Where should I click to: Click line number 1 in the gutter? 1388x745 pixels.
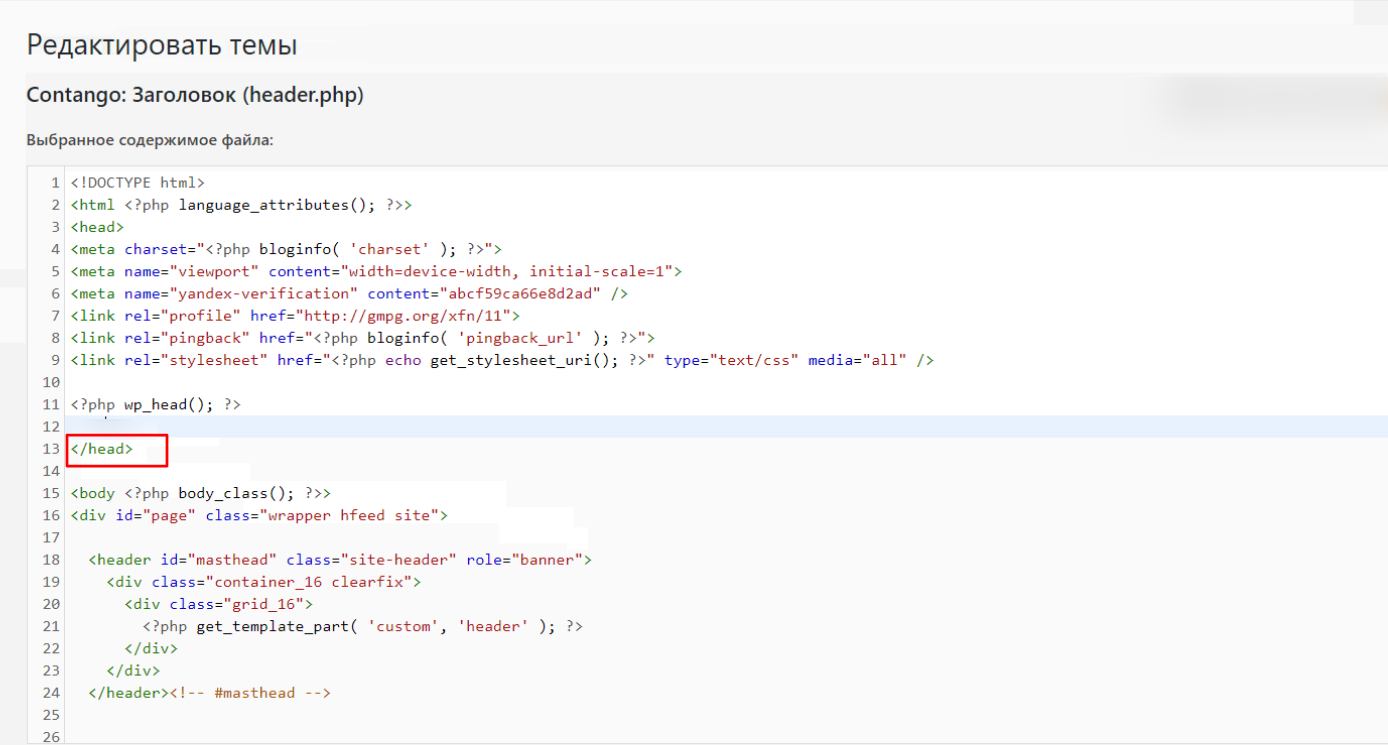55,183
